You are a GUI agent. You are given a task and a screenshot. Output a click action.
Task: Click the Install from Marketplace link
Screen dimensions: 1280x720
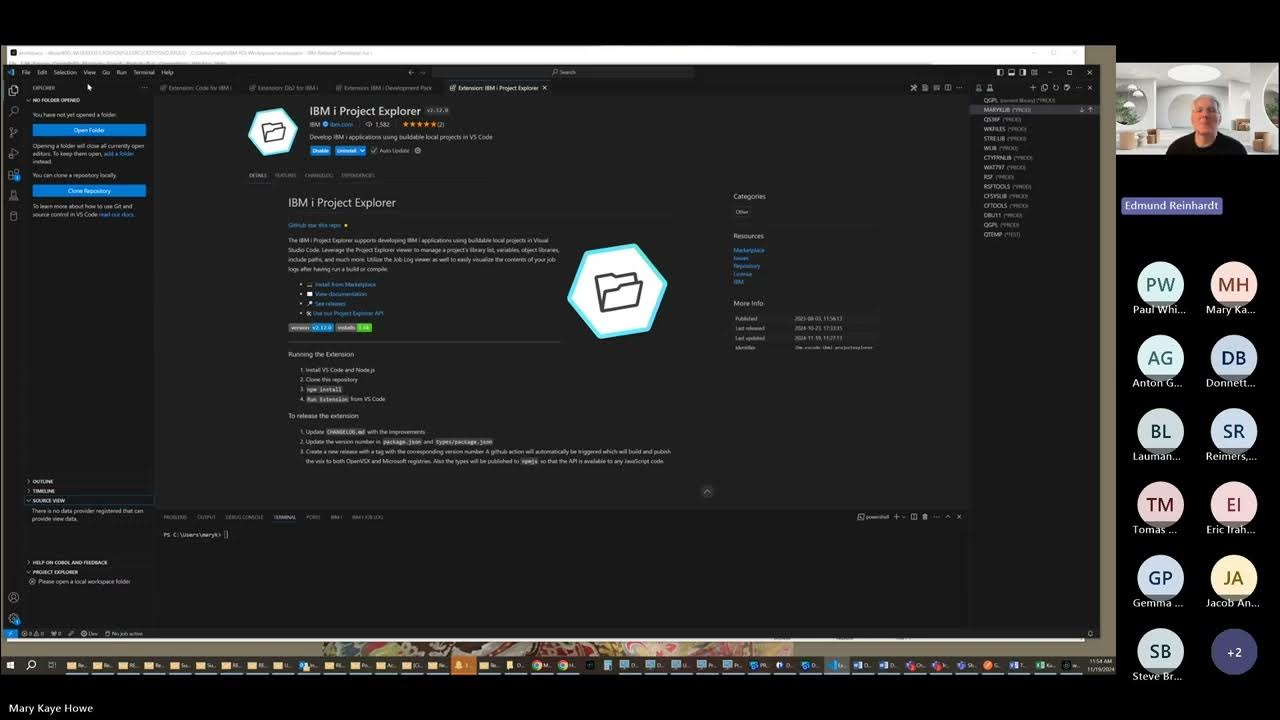click(345, 285)
